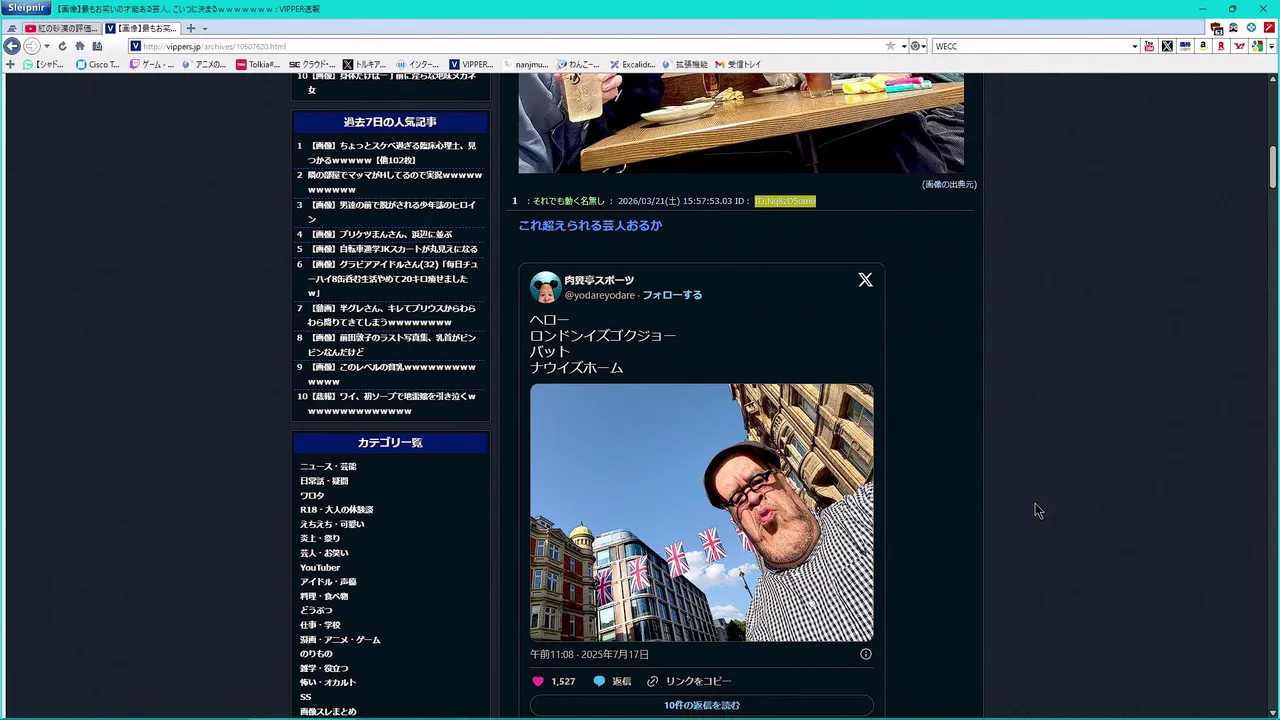Click 肉贅亭スポーツ profile avatar
Image resolution: width=1280 pixels, height=720 pixels.
[545, 287]
